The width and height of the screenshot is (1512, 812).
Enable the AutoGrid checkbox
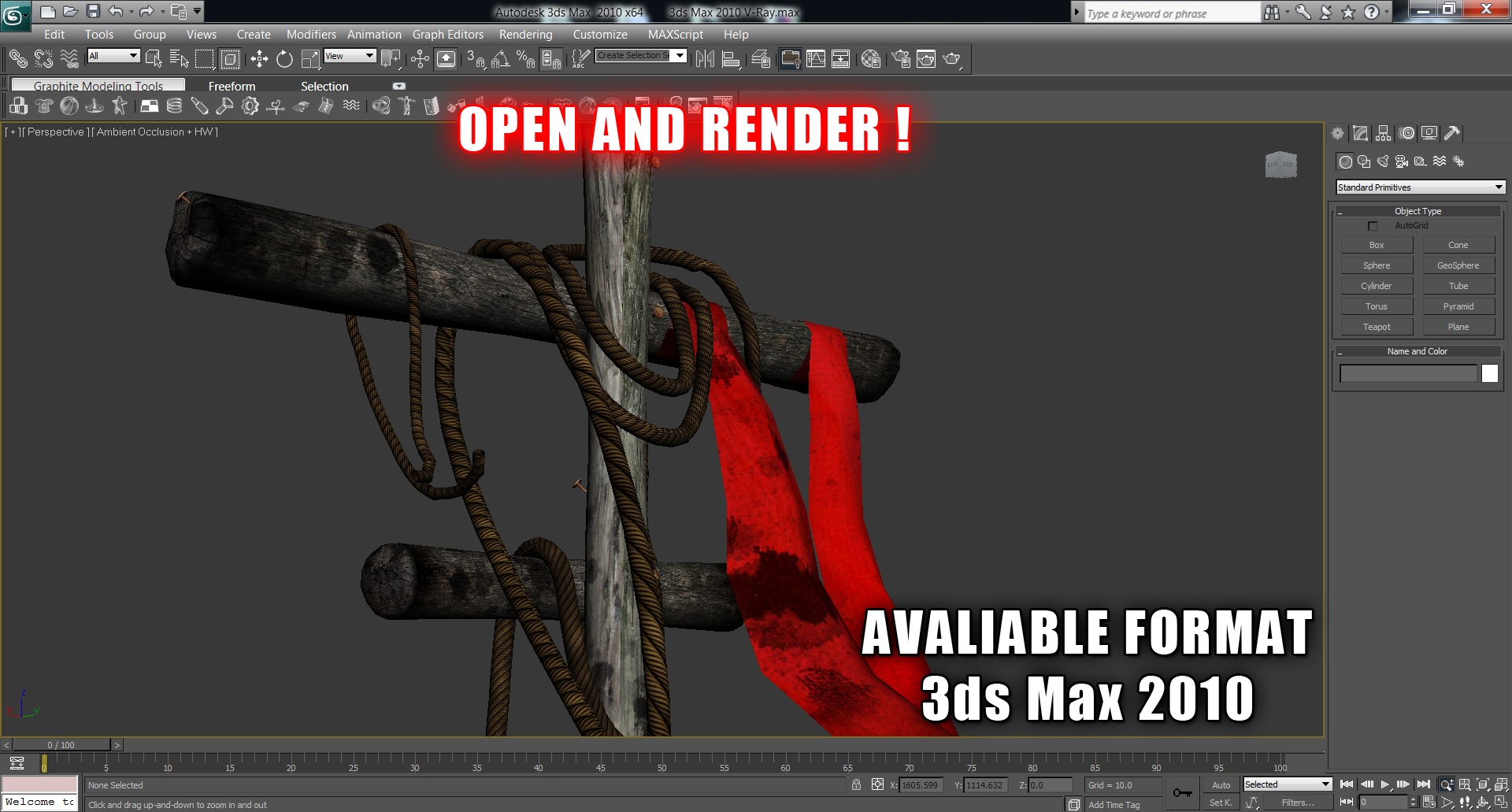[x=1373, y=226]
